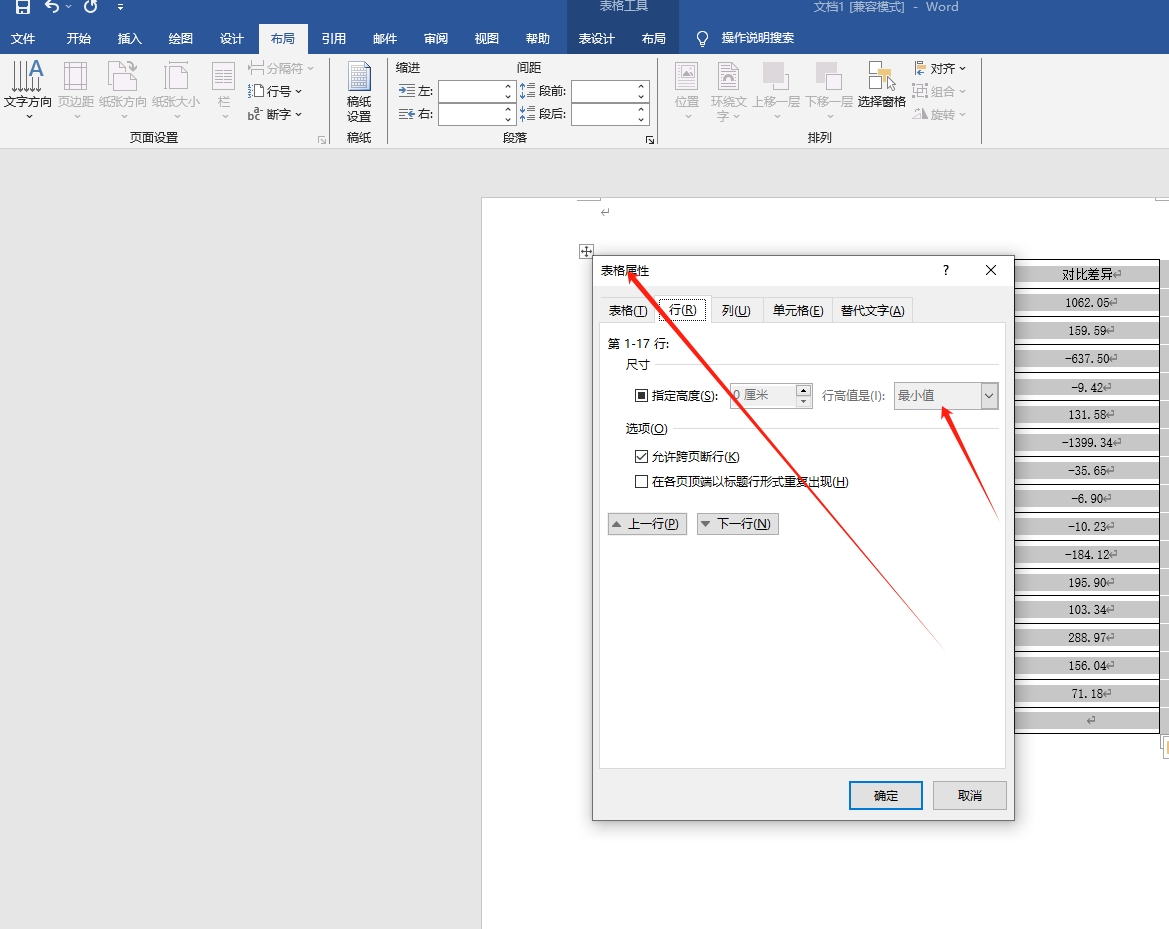Switch to the 设计 ribbon tab
Screen dimensions: 1169x929
(231, 39)
